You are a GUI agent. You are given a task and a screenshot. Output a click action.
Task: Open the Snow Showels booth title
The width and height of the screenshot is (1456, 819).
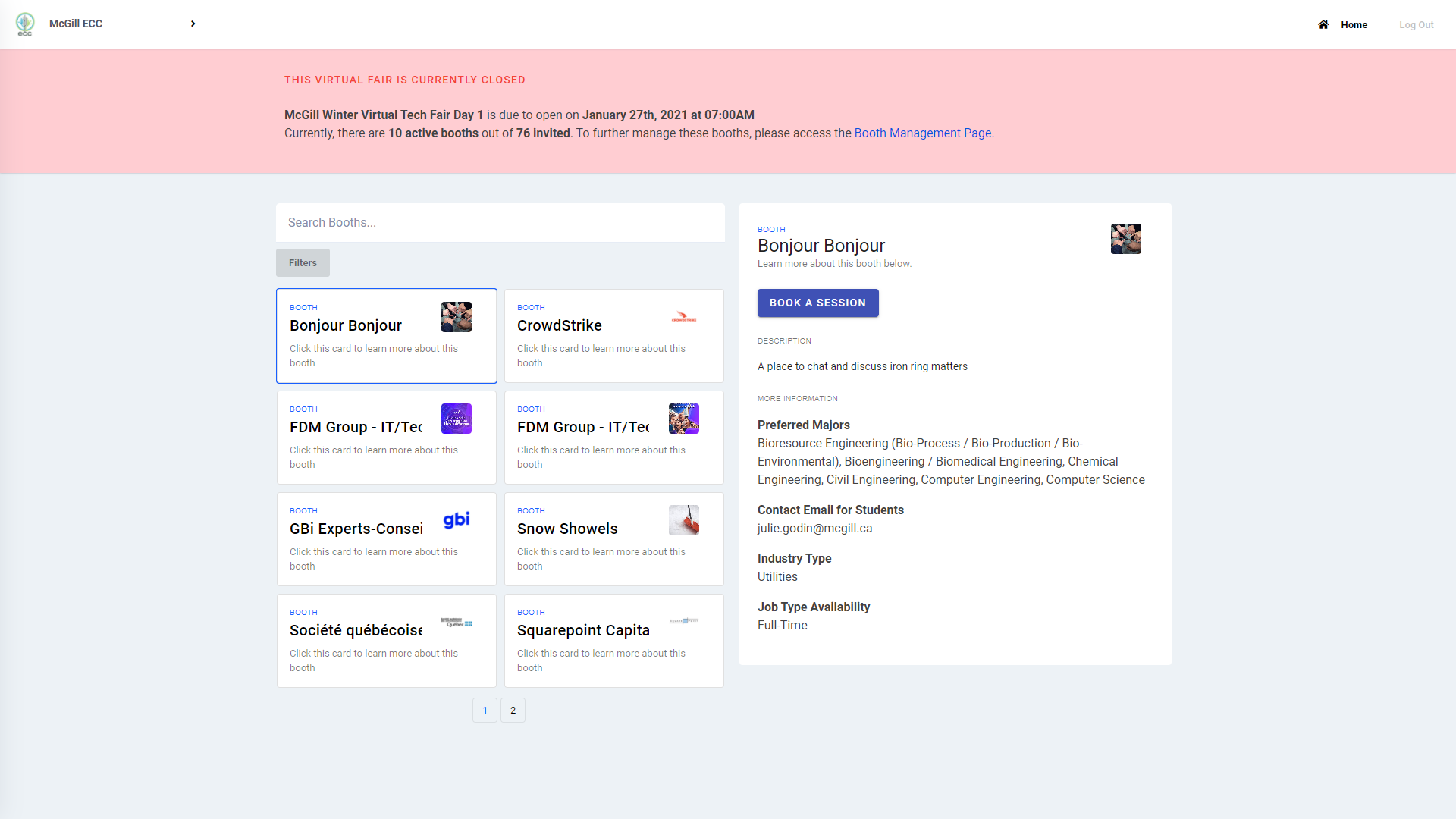point(567,529)
